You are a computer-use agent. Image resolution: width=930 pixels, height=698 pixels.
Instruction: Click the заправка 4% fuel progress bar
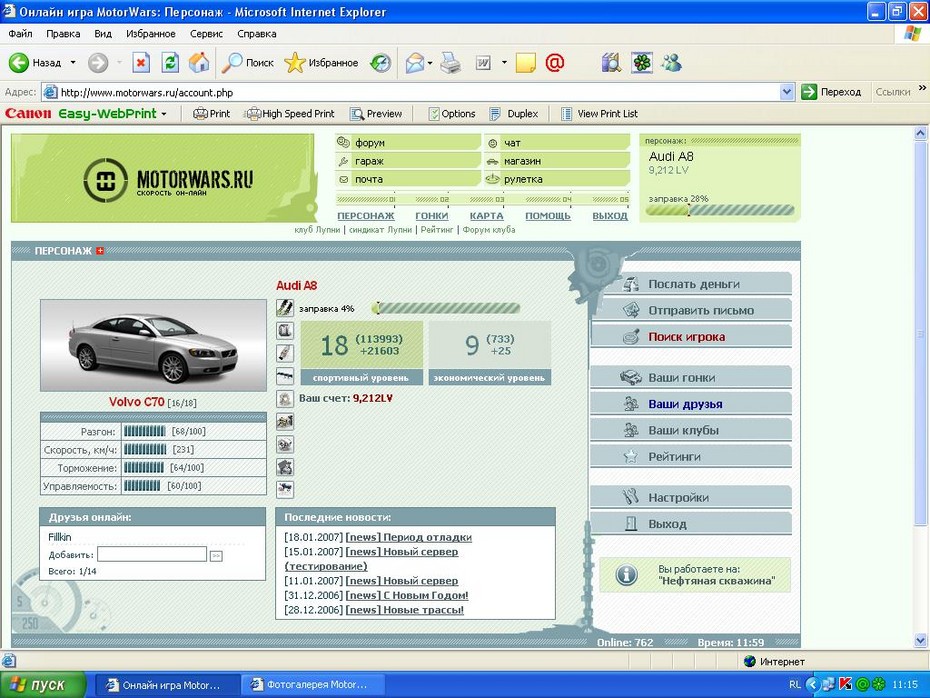point(447,309)
